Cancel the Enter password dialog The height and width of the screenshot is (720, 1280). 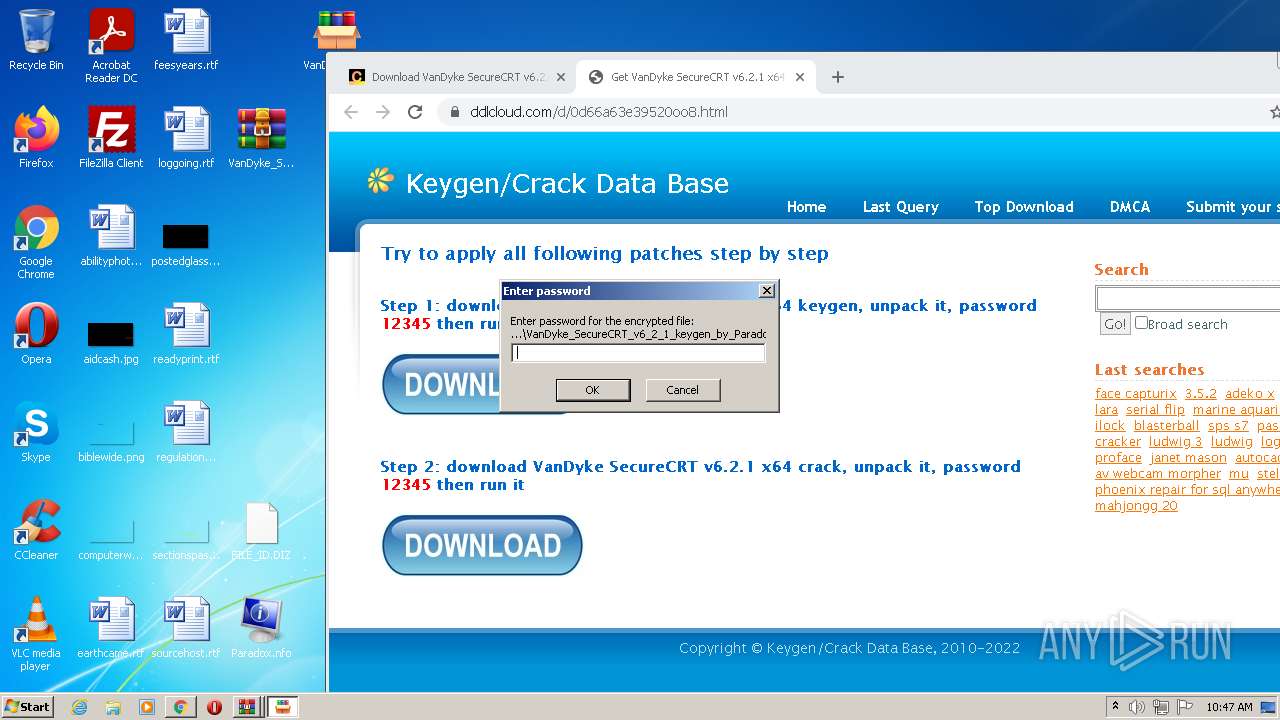pyautogui.click(x=682, y=390)
